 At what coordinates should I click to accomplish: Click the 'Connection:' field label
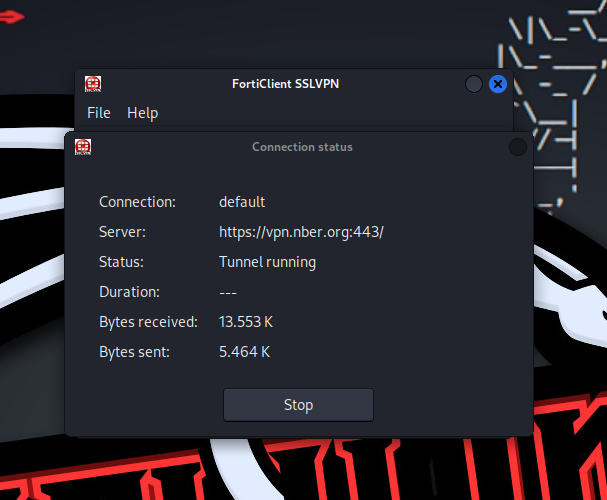point(137,202)
